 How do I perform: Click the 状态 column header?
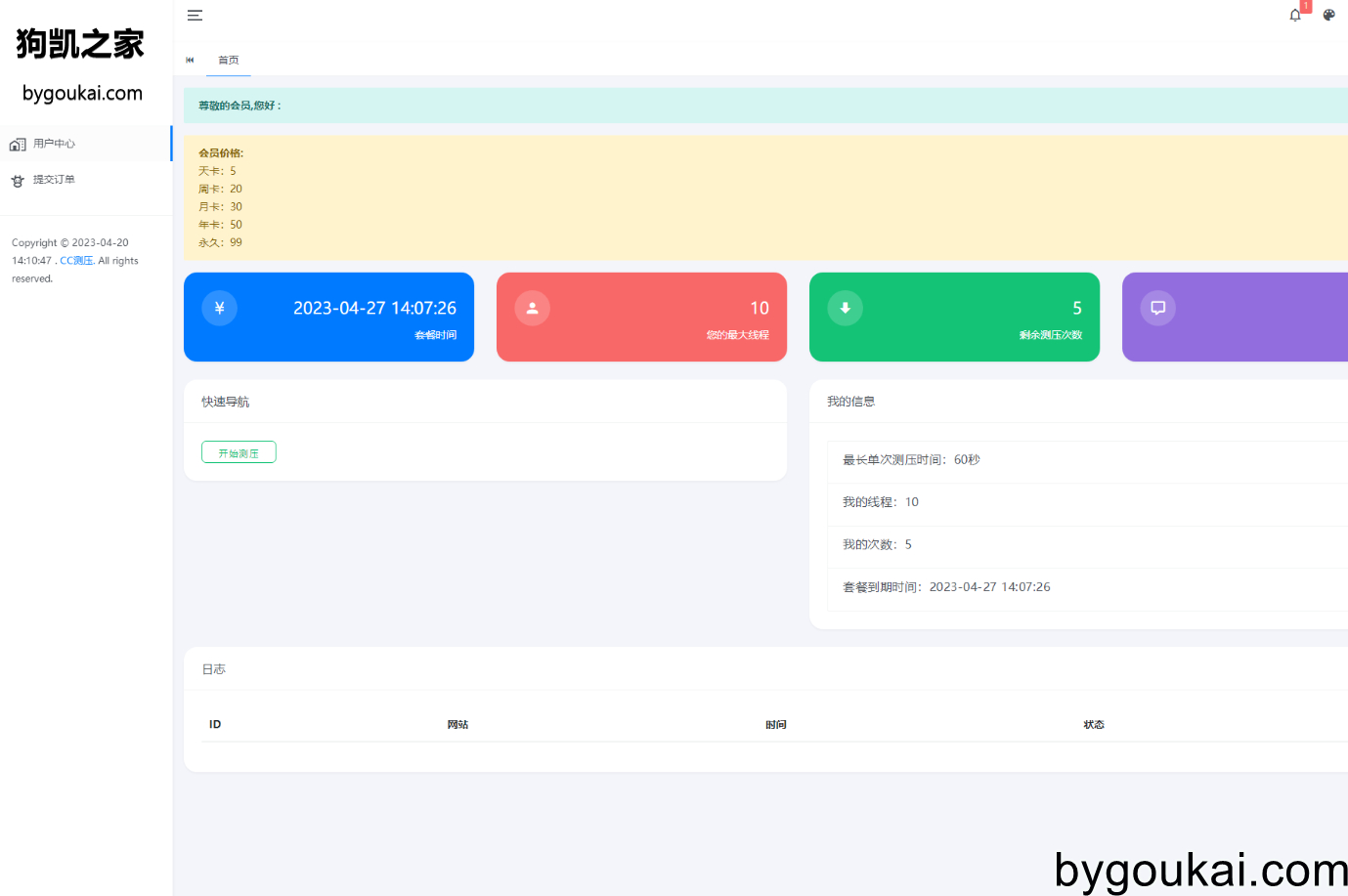pyautogui.click(x=1094, y=724)
